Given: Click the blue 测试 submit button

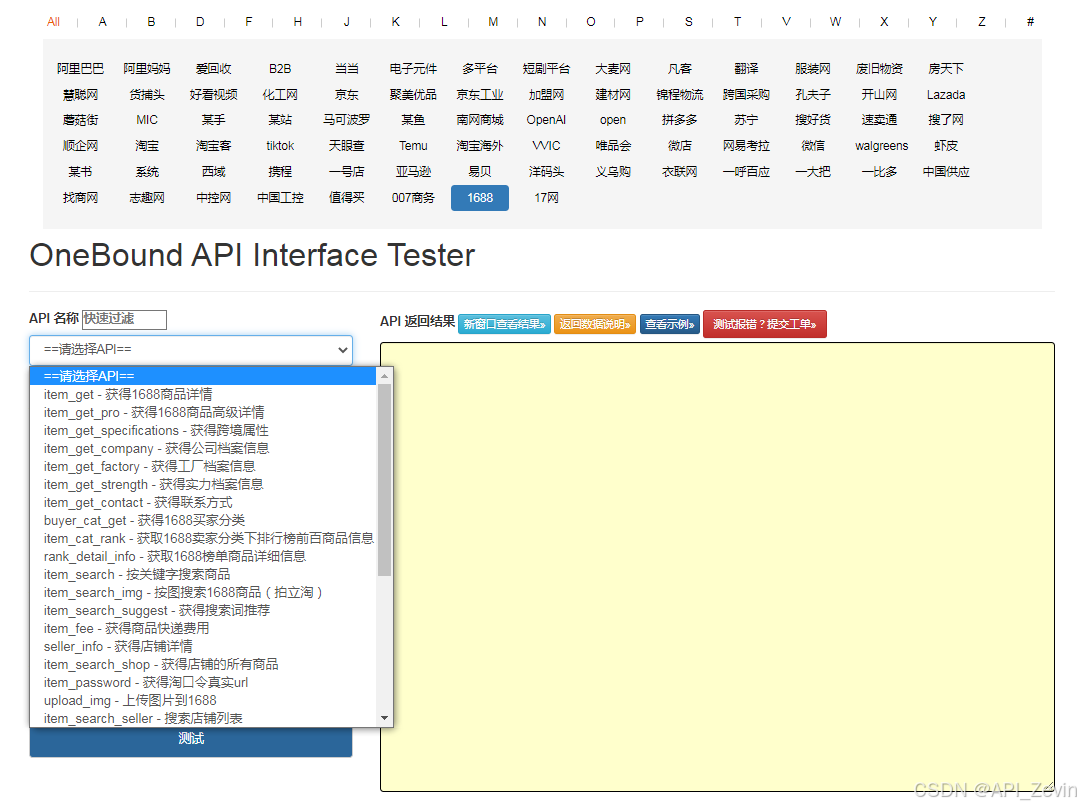Looking at the screenshot, I should (x=191, y=741).
